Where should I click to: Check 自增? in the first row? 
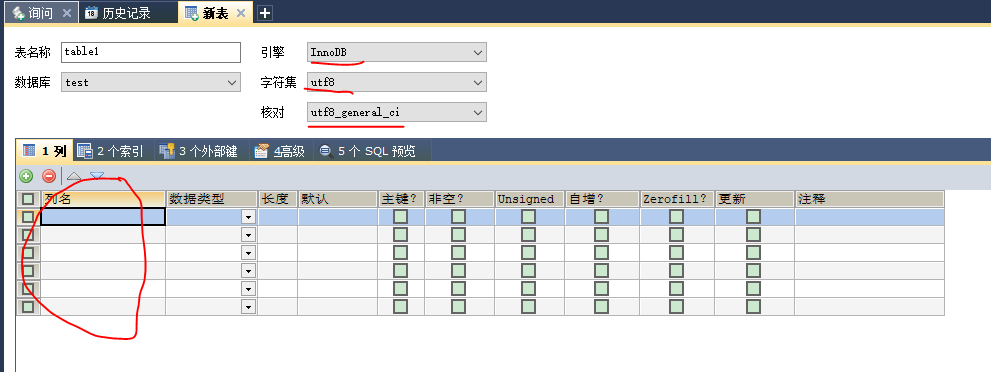click(601, 217)
